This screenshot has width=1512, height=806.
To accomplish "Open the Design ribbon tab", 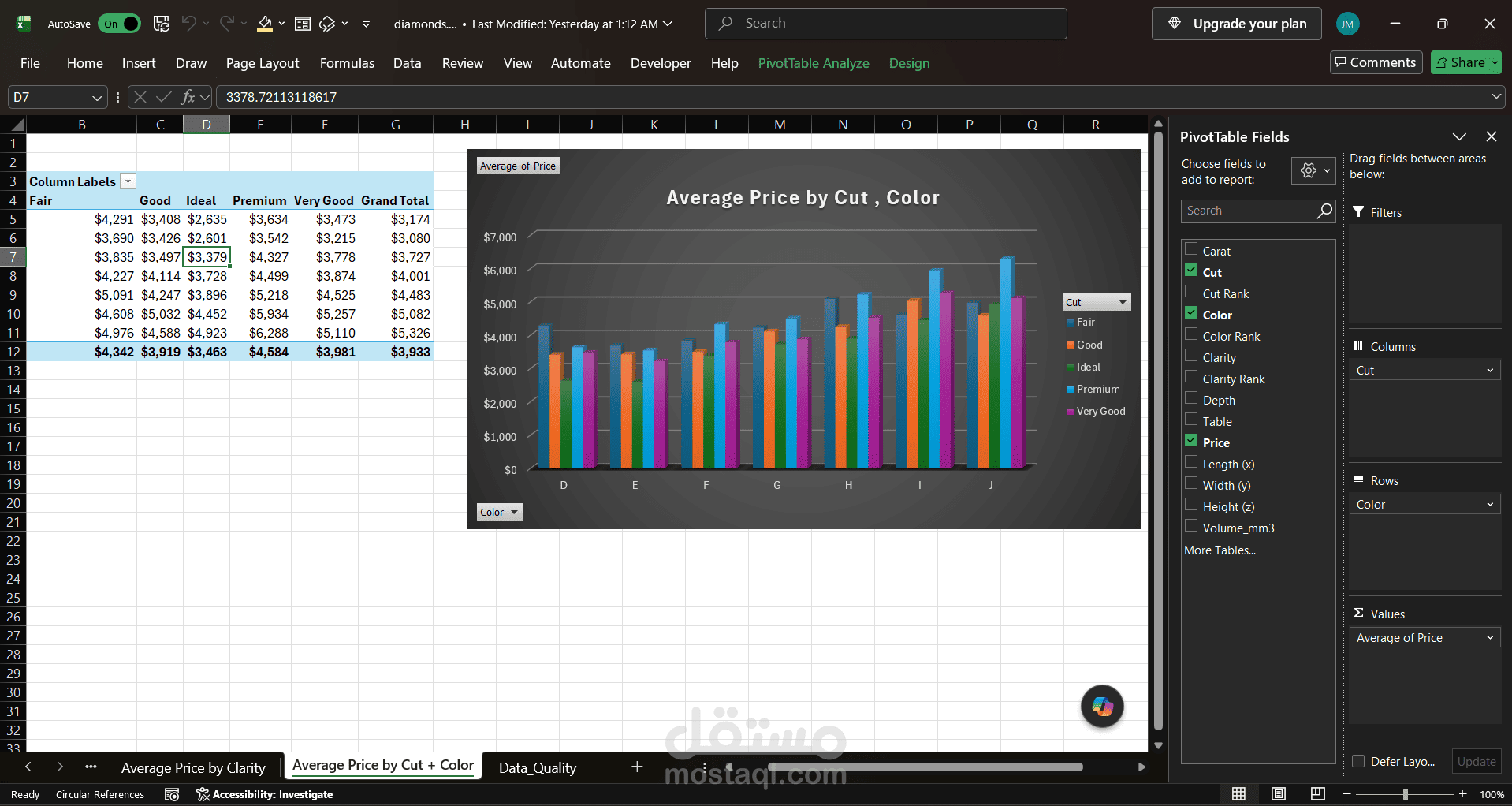I will click(909, 63).
